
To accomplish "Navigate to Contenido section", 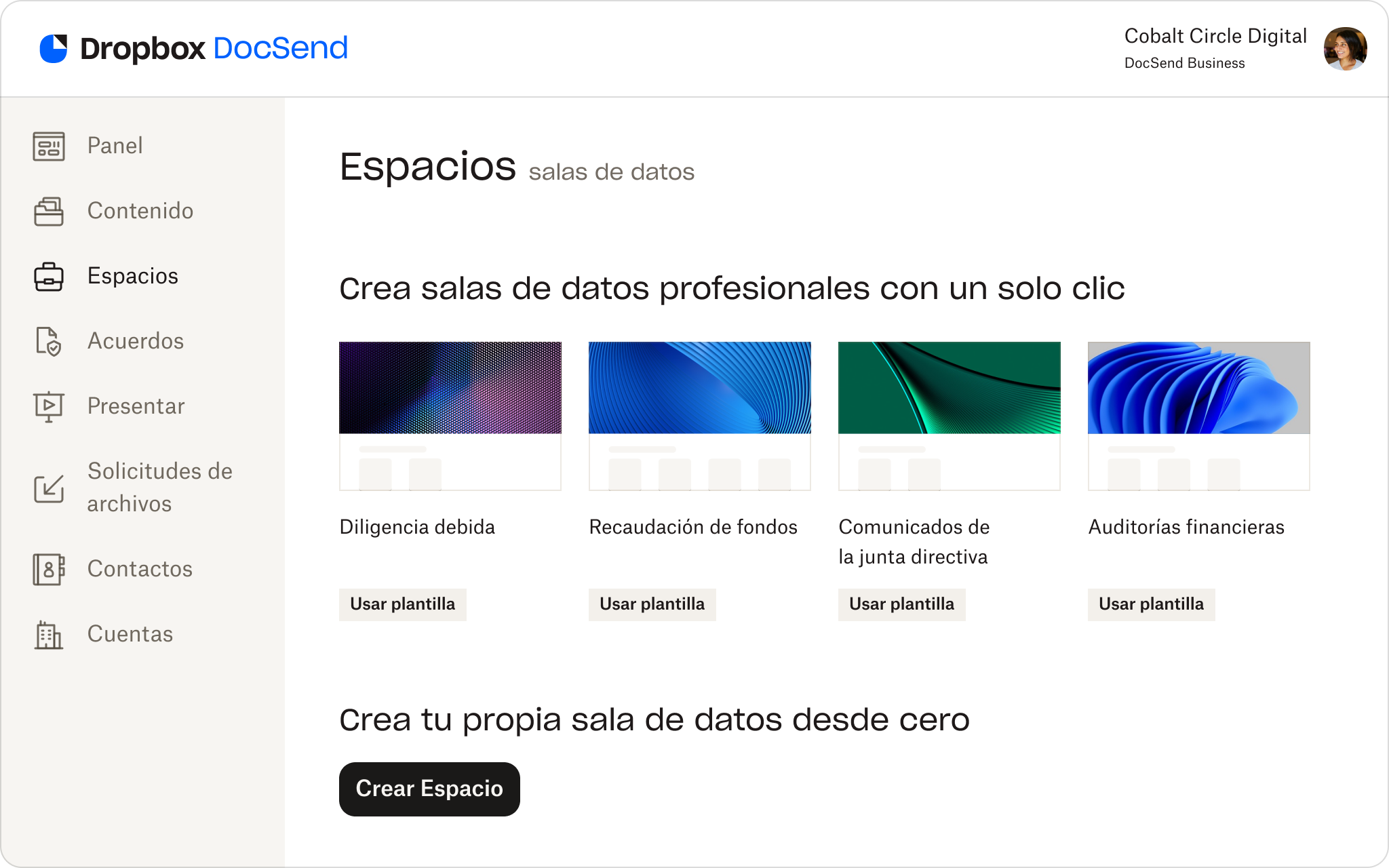I will coord(139,211).
